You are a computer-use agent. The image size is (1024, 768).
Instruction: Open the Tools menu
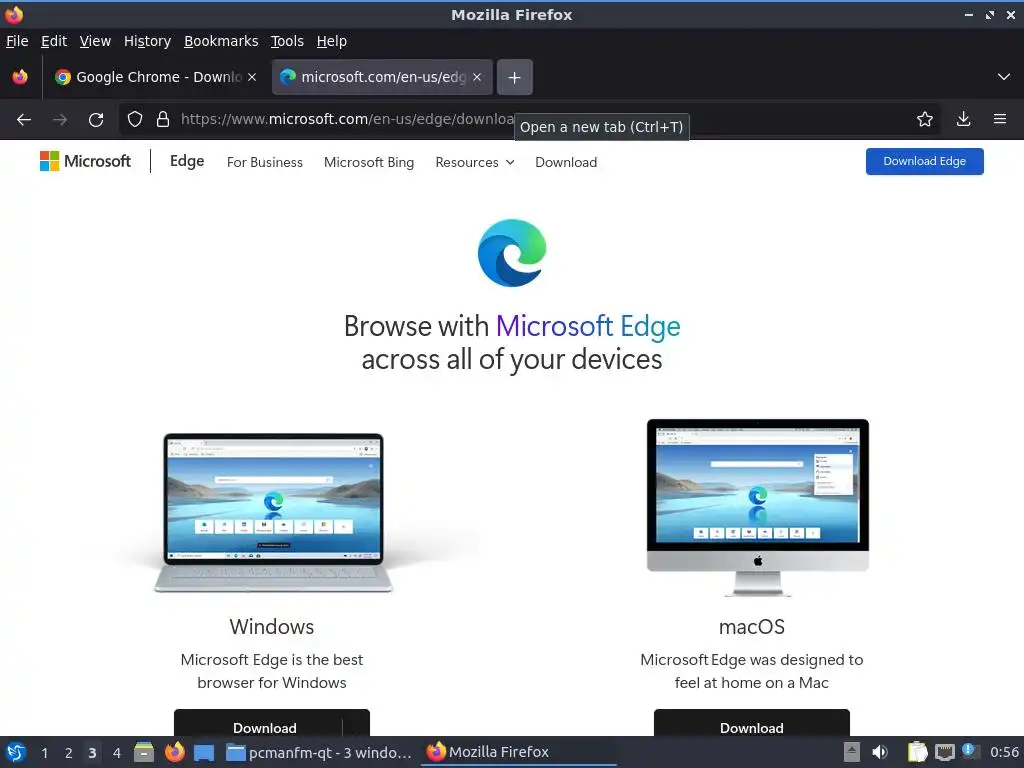287,41
